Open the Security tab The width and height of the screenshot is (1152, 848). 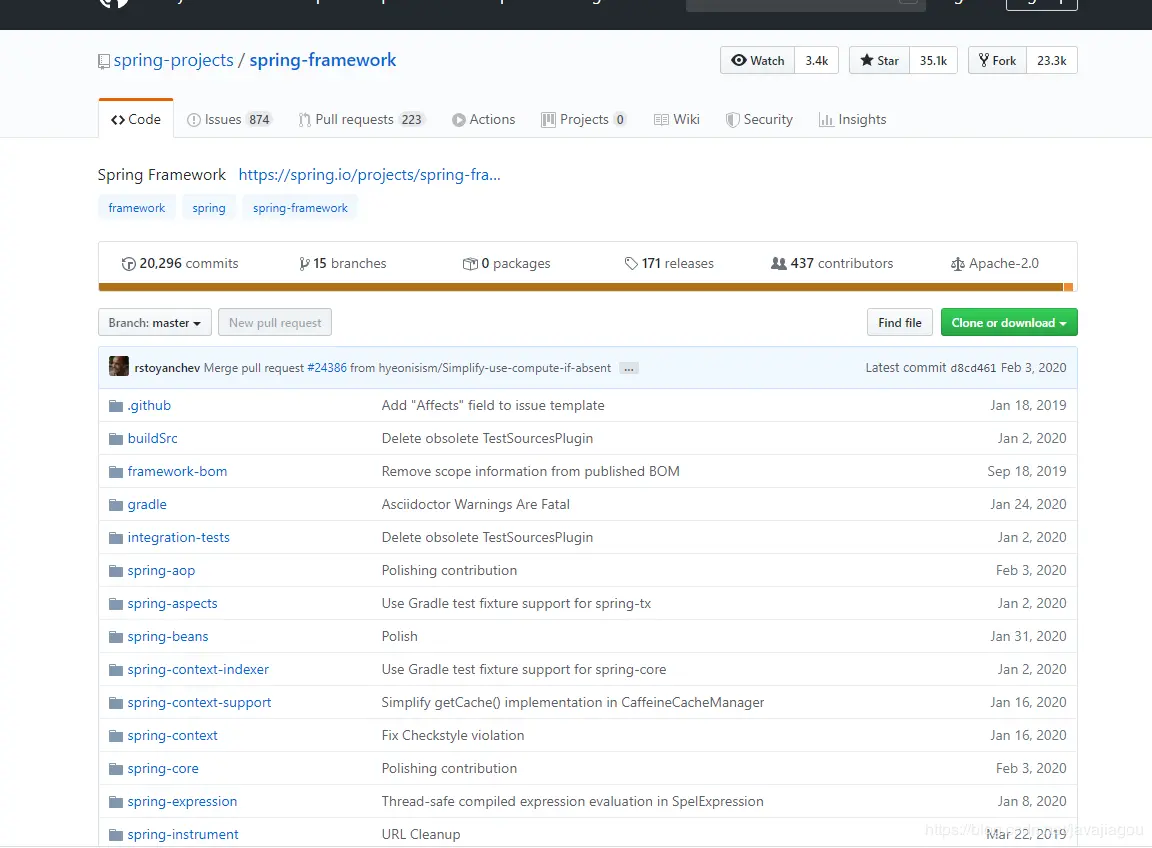tap(759, 120)
